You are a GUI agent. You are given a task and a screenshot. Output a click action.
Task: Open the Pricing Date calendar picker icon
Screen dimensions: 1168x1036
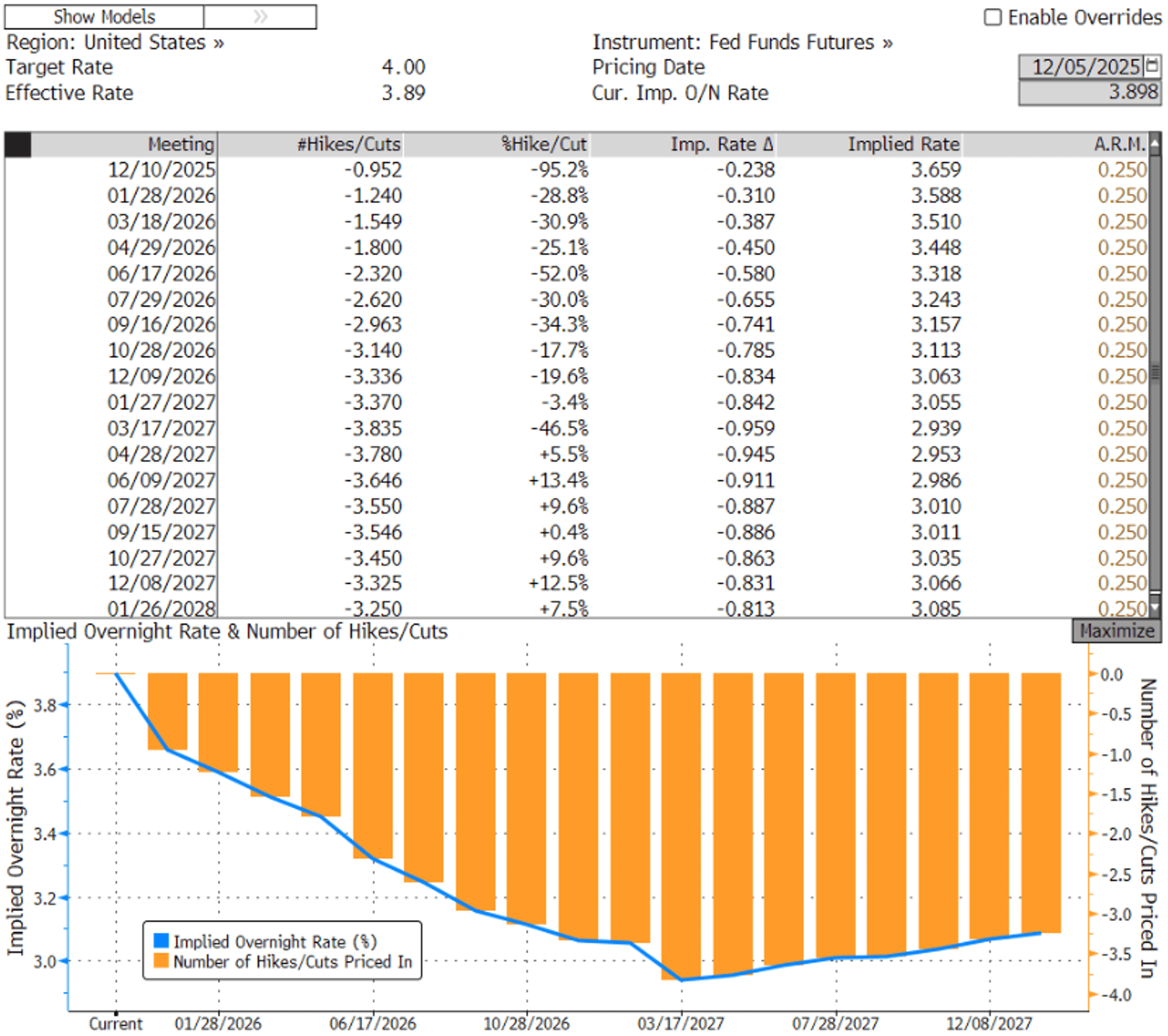pos(1152,67)
